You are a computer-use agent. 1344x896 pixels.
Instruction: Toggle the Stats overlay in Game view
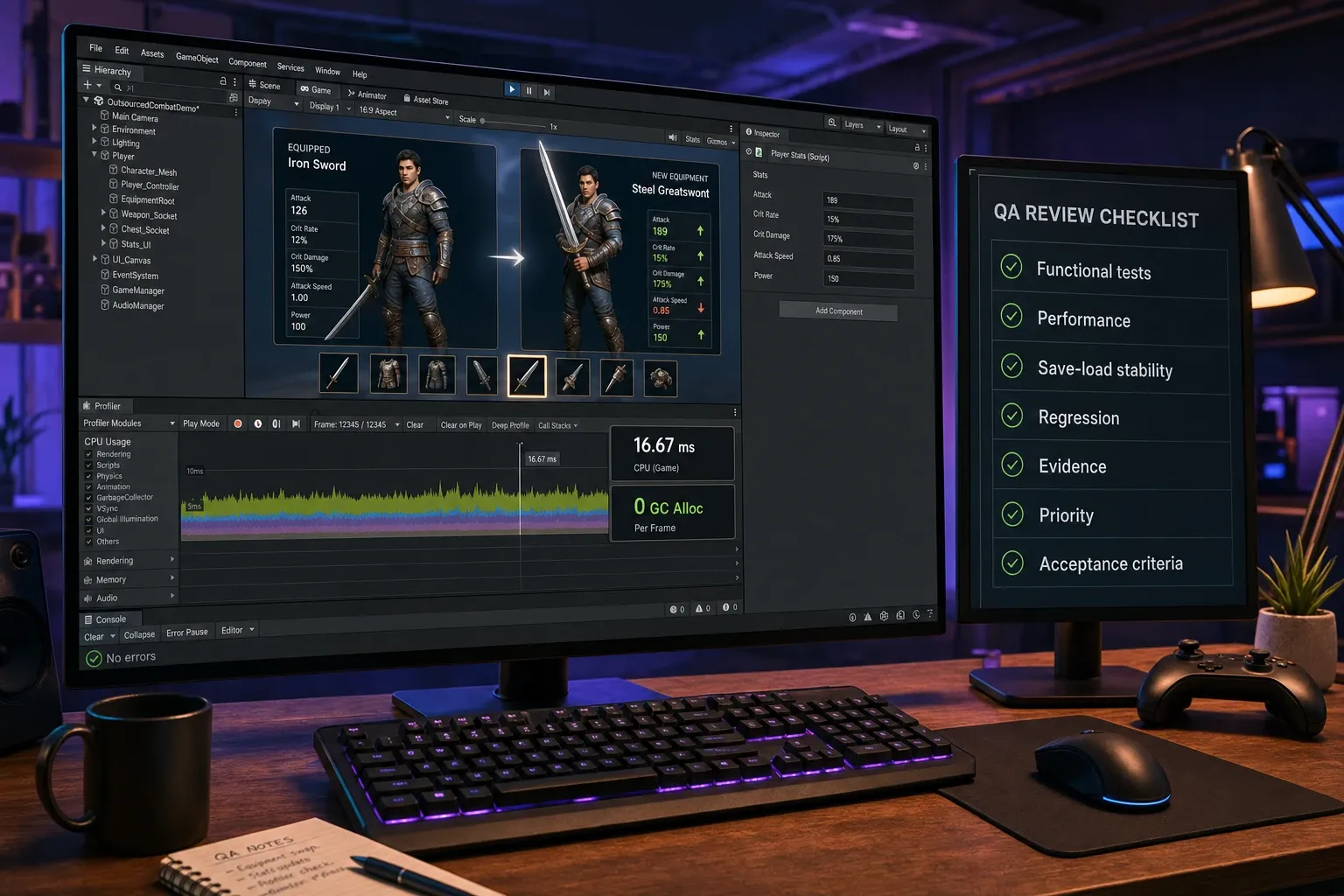click(692, 139)
